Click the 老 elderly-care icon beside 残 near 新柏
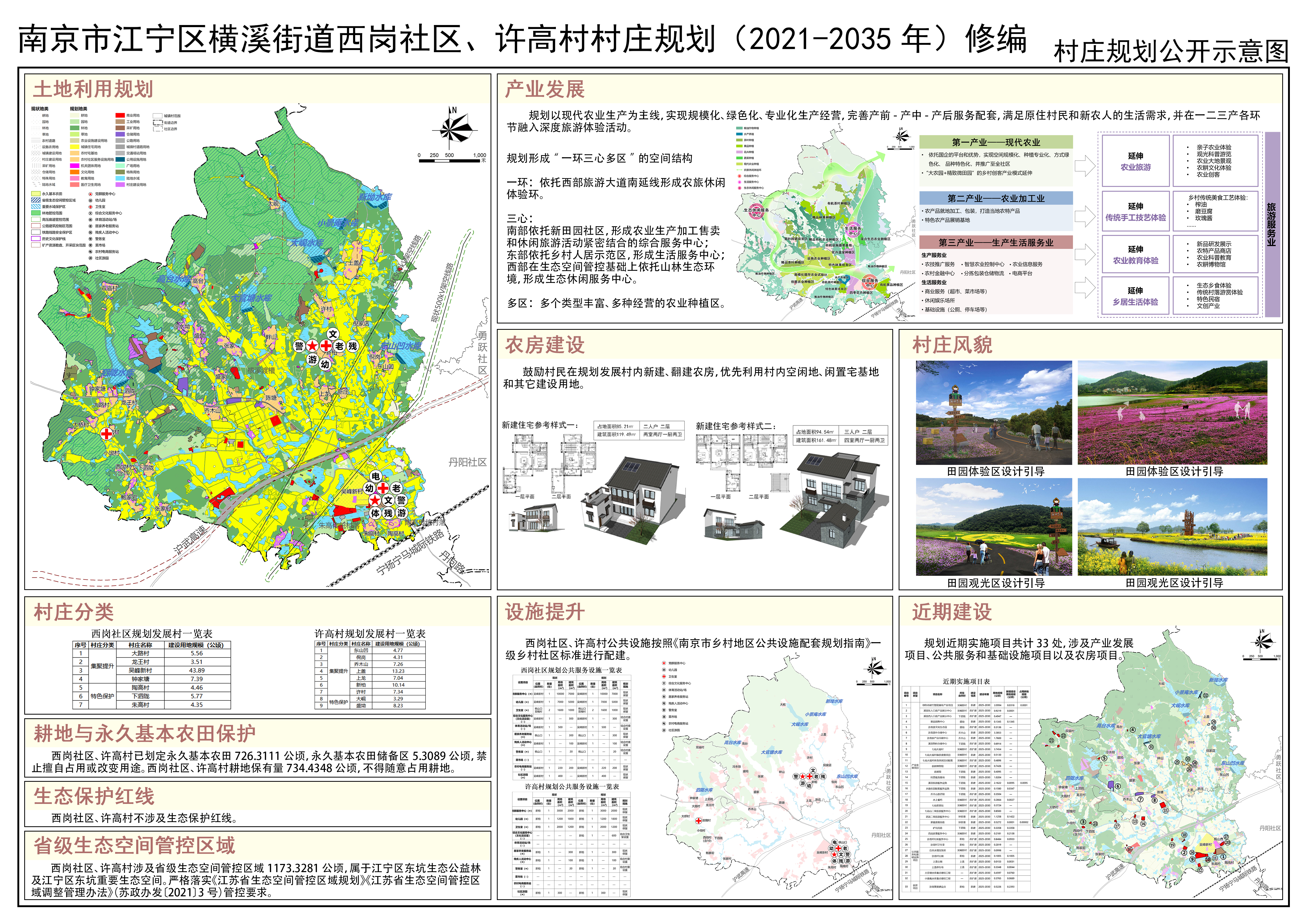This screenshot has width=1307, height=924. click(x=339, y=346)
